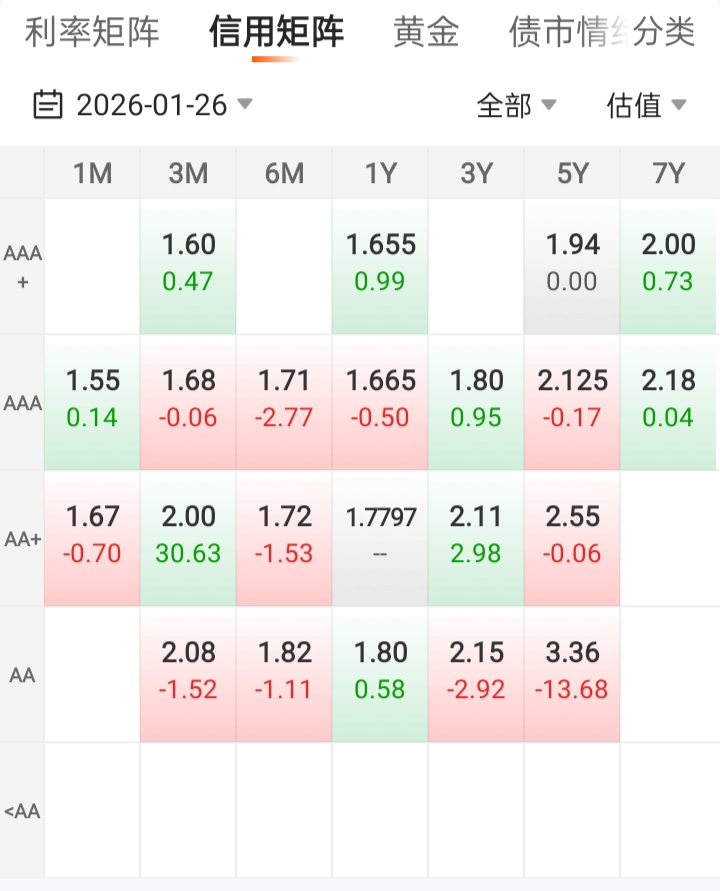Select the AAA+ rating row header
The image size is (720, 891).
click(22, 267)
